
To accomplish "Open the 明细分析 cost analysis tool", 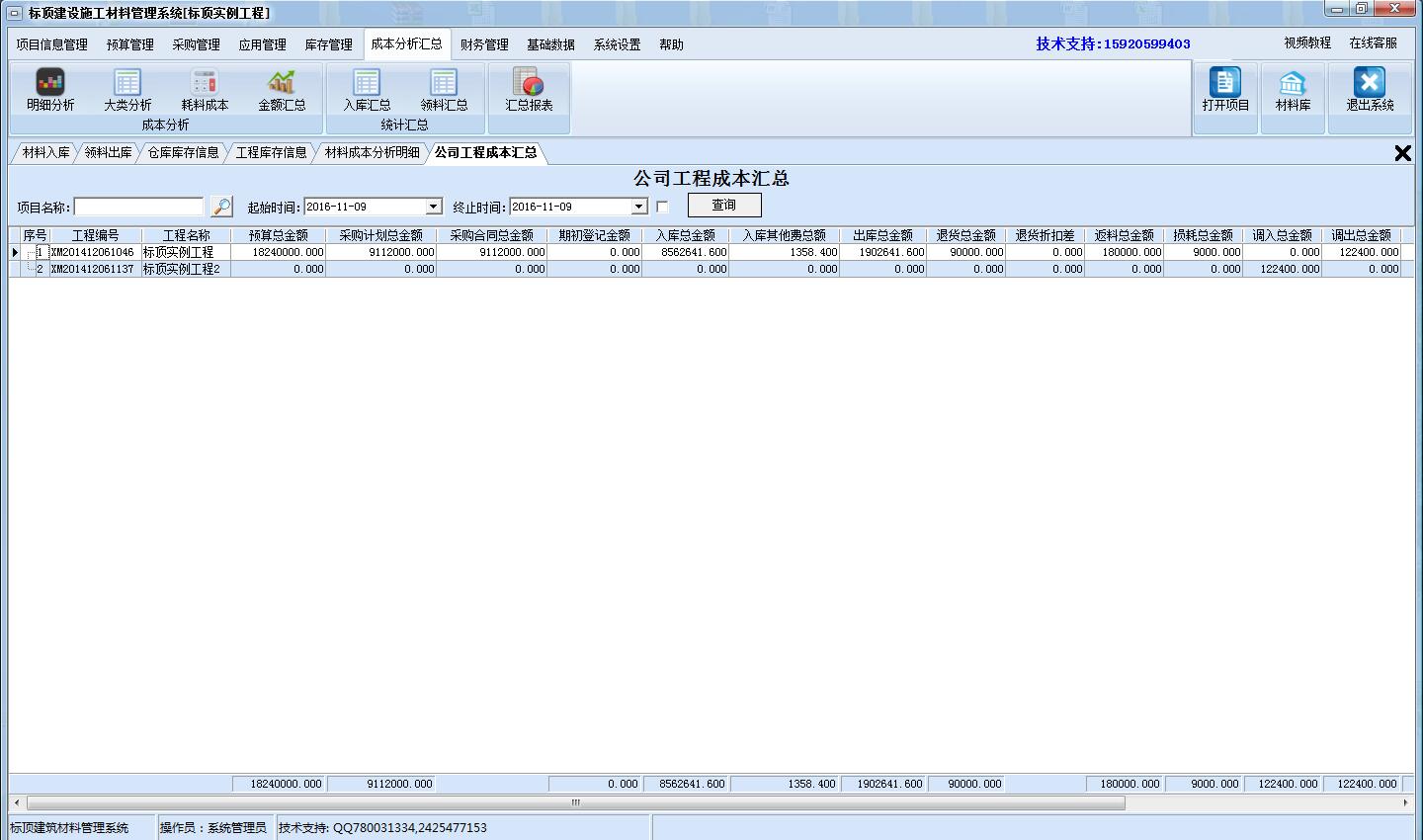I will tap(48, 94).
